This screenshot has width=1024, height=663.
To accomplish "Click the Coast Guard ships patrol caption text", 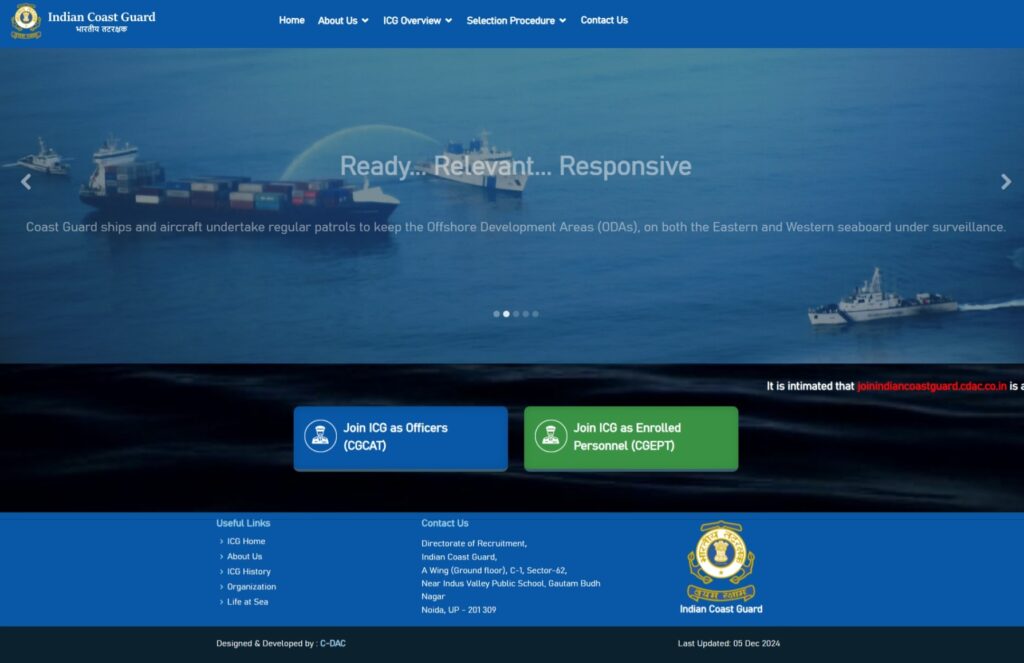I will (515, 227).
